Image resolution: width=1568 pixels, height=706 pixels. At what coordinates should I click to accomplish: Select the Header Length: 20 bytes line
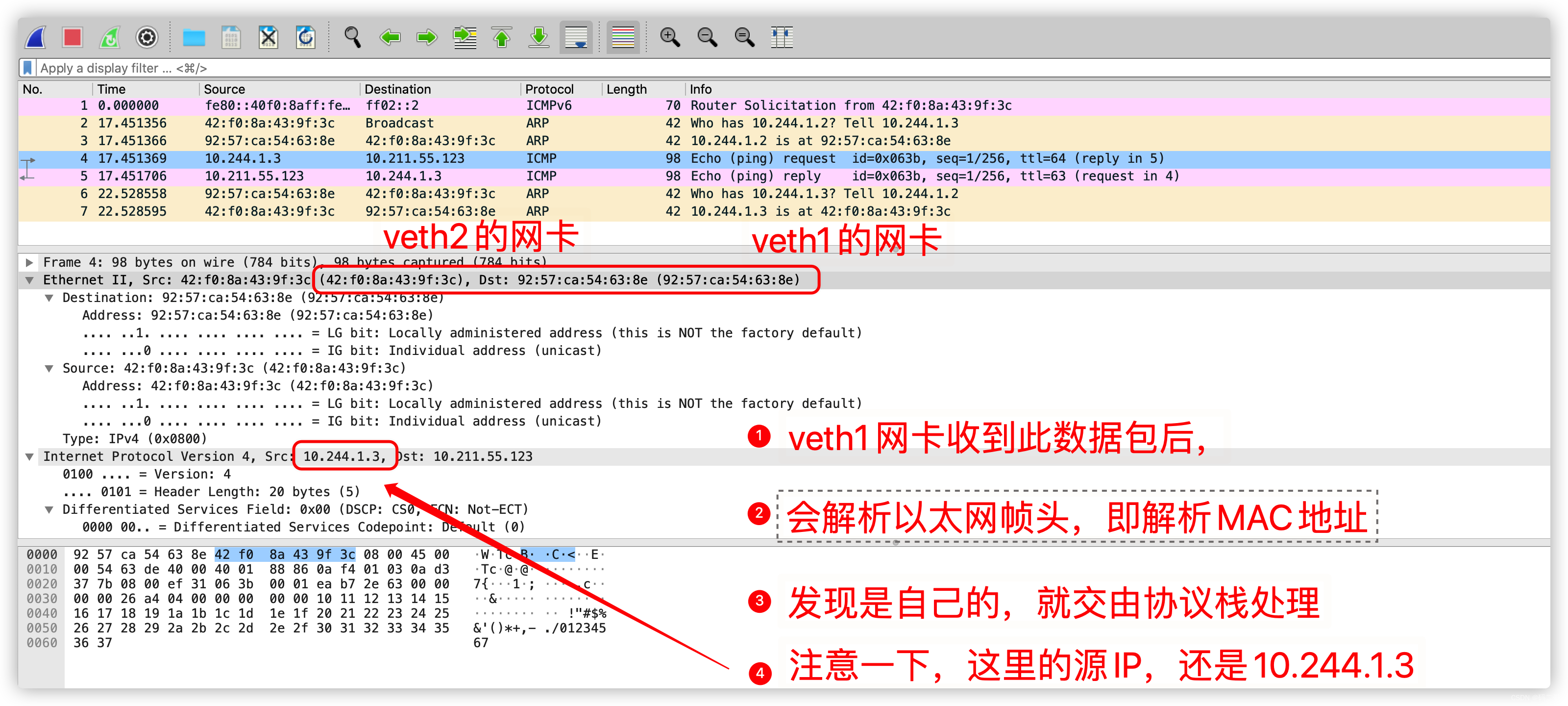click(211, 492)
